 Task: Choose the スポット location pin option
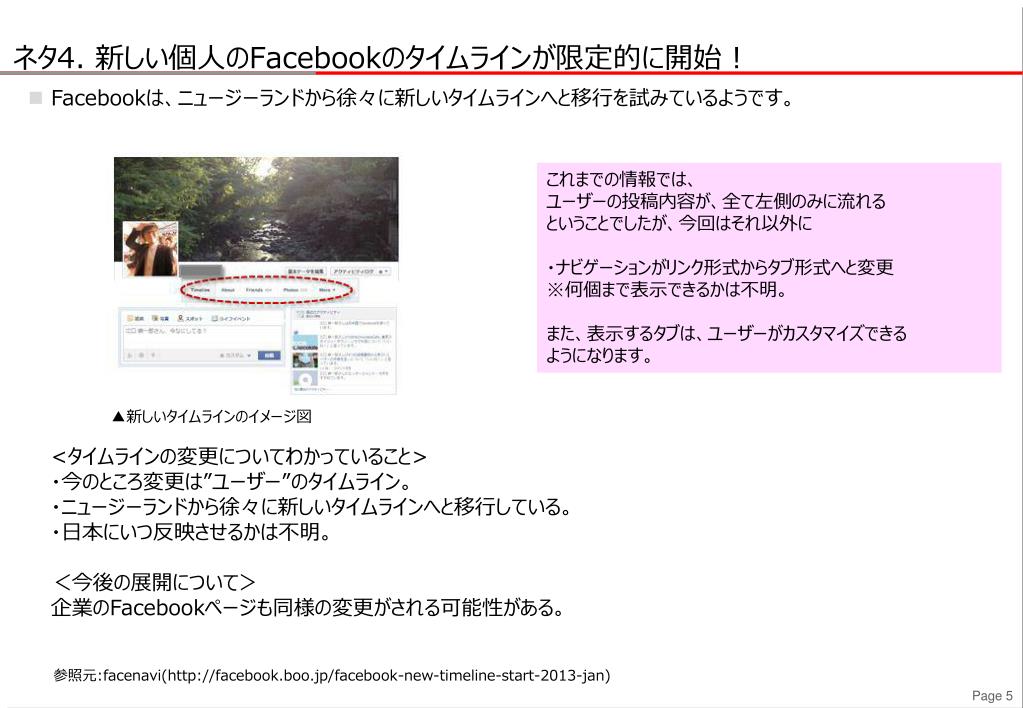pyautogui.click(x=190, y=318)
